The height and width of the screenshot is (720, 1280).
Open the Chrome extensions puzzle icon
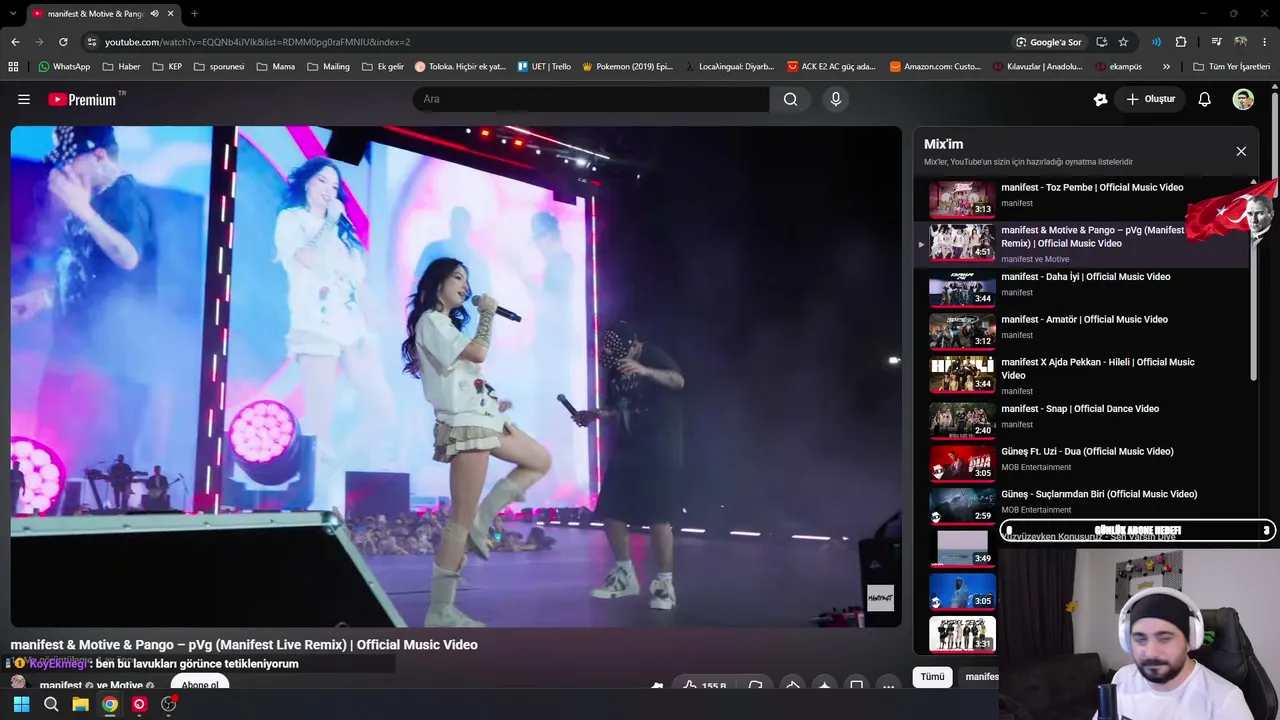(1181, 42)
